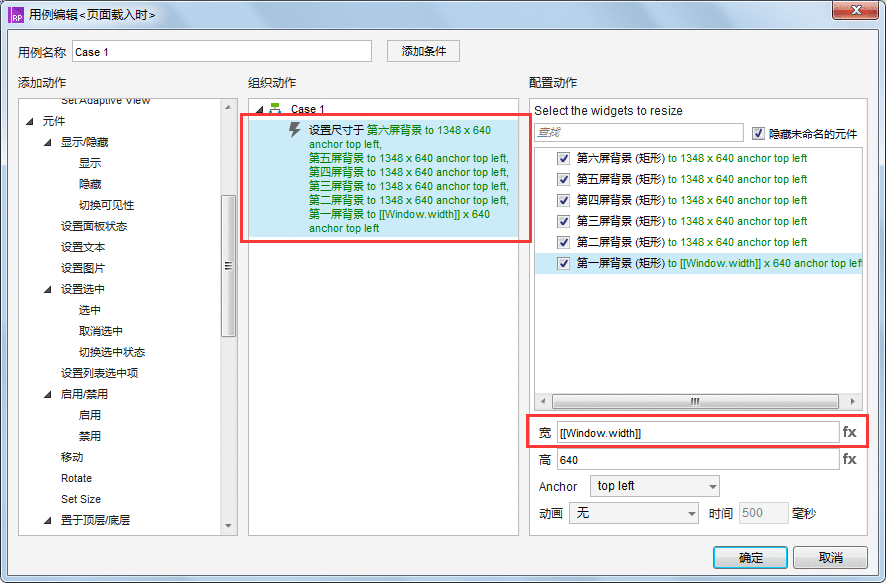
Task: Collapse the Case 1 node
Action: click(259, 109)
